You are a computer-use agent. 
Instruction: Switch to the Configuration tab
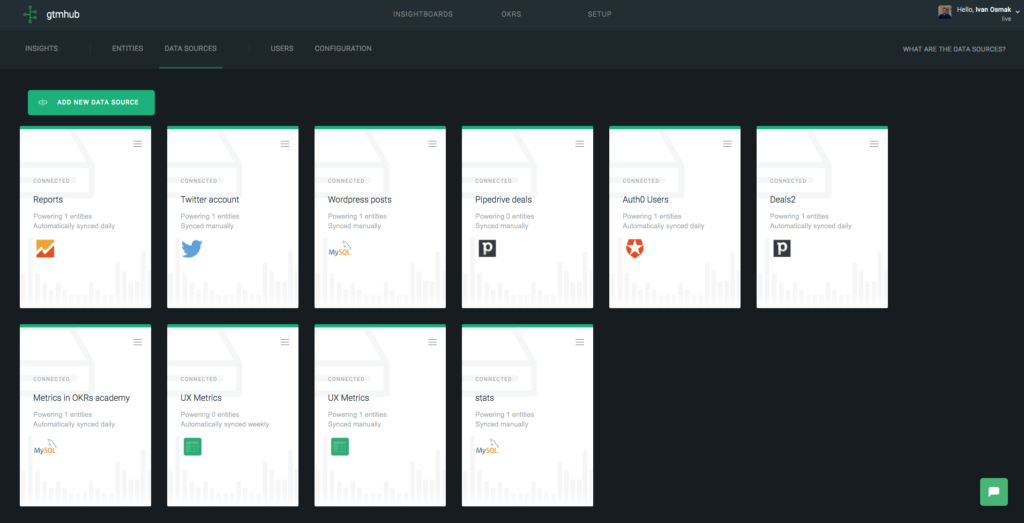(343, 48)
